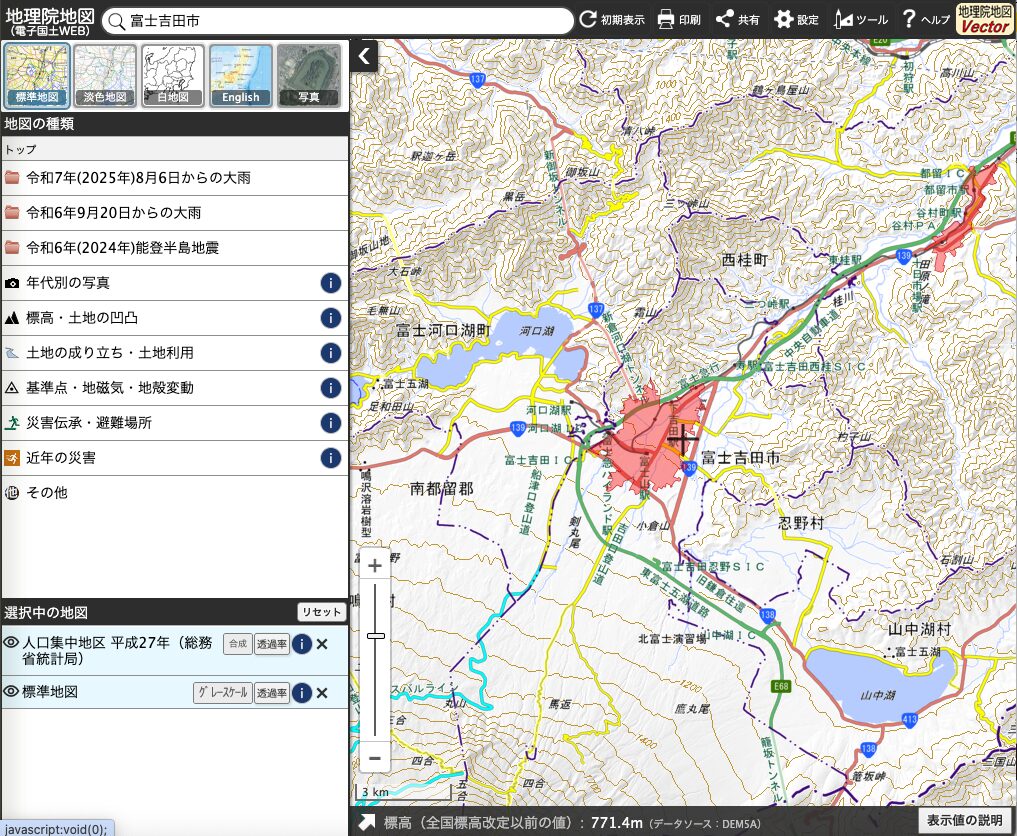Click the help (ヘルプ) question icon

click(909, 19)
